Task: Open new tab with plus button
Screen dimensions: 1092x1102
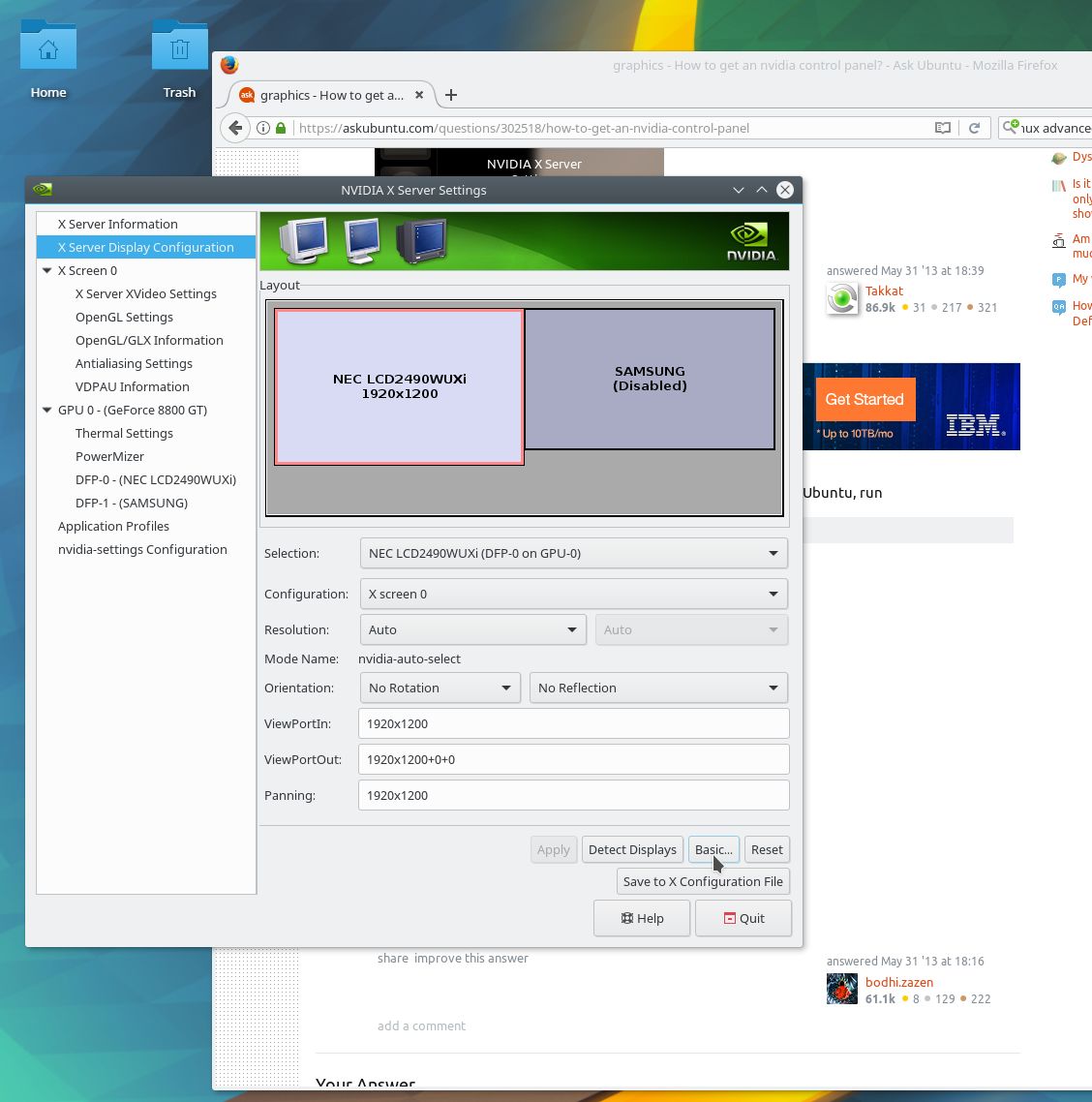Action: tap(451, 95)
